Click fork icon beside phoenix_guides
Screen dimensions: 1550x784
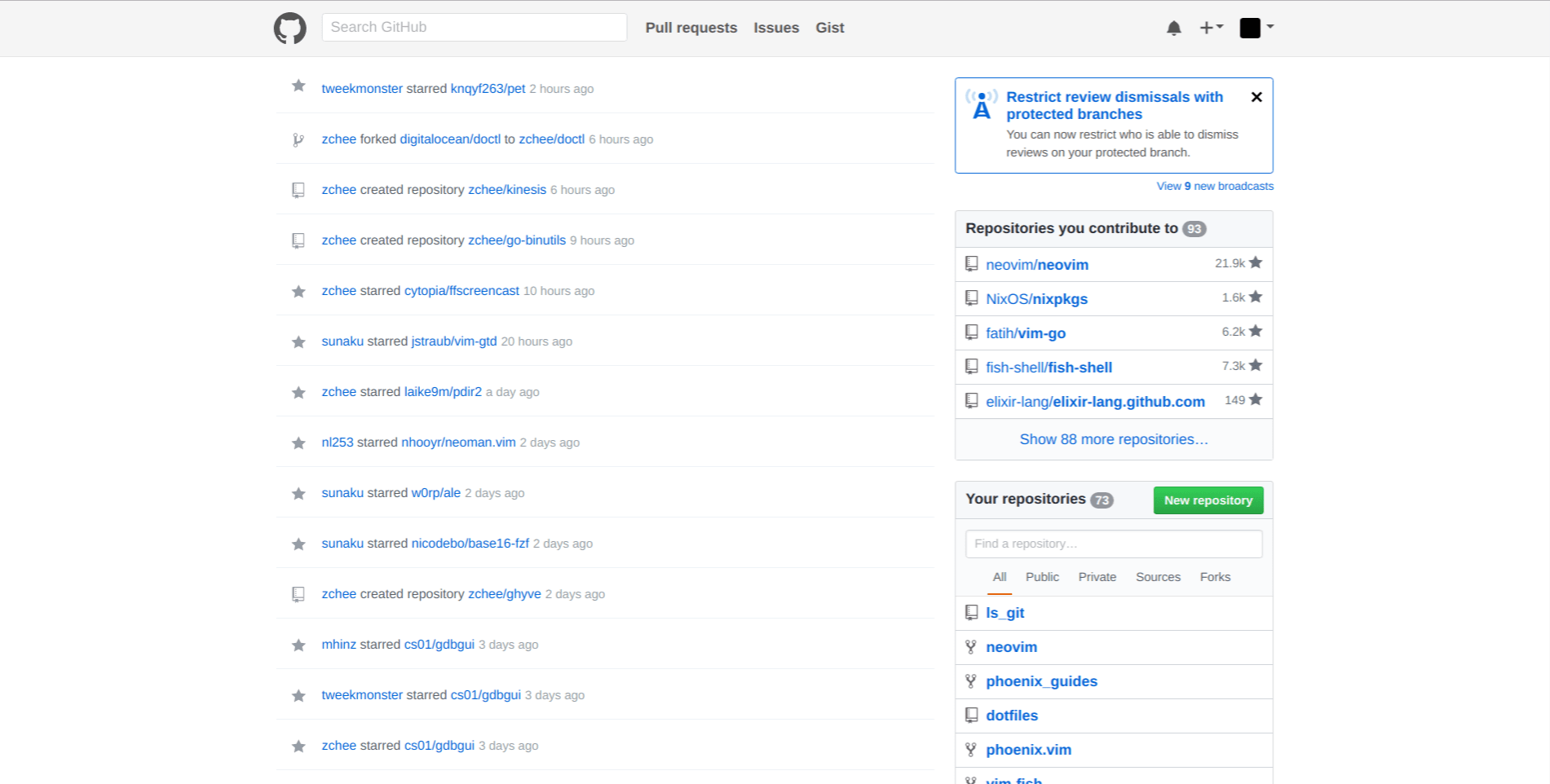pyautogui.click(x=971, y=681)
